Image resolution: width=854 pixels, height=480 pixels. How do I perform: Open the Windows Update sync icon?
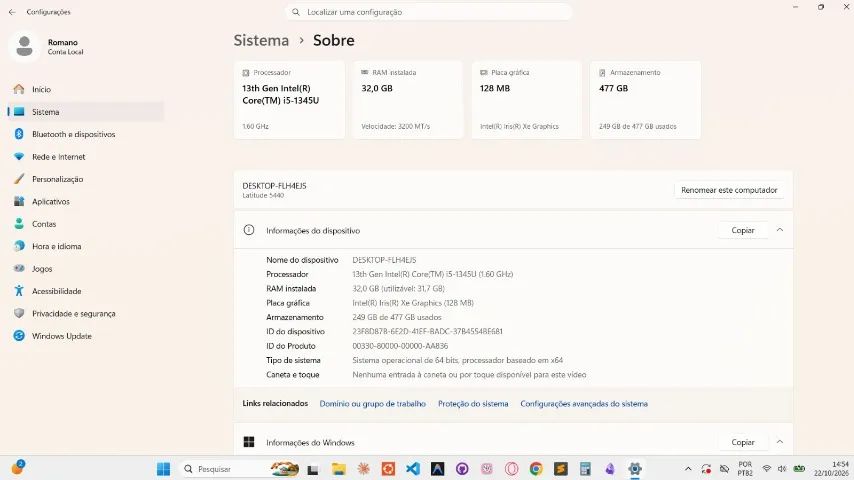19,336
